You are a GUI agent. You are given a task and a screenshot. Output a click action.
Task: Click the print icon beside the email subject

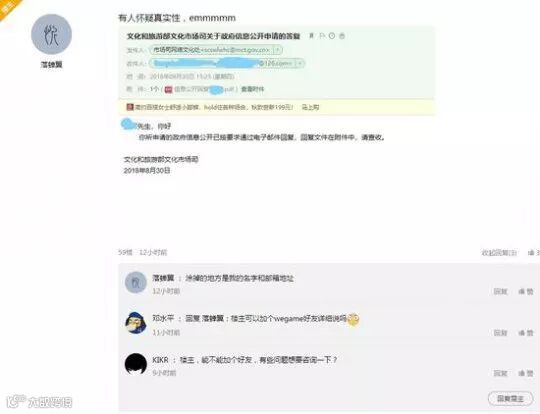[x=342, y=35]
